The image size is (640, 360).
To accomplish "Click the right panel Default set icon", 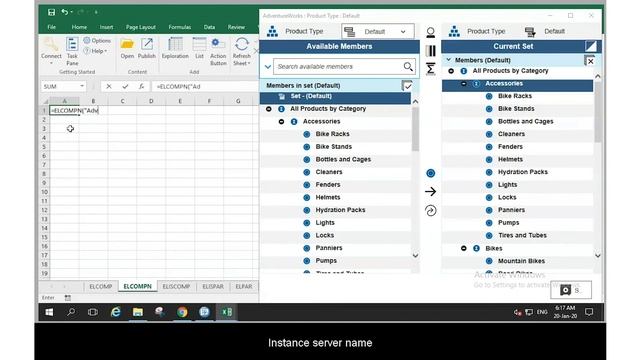I will point(530,31).
